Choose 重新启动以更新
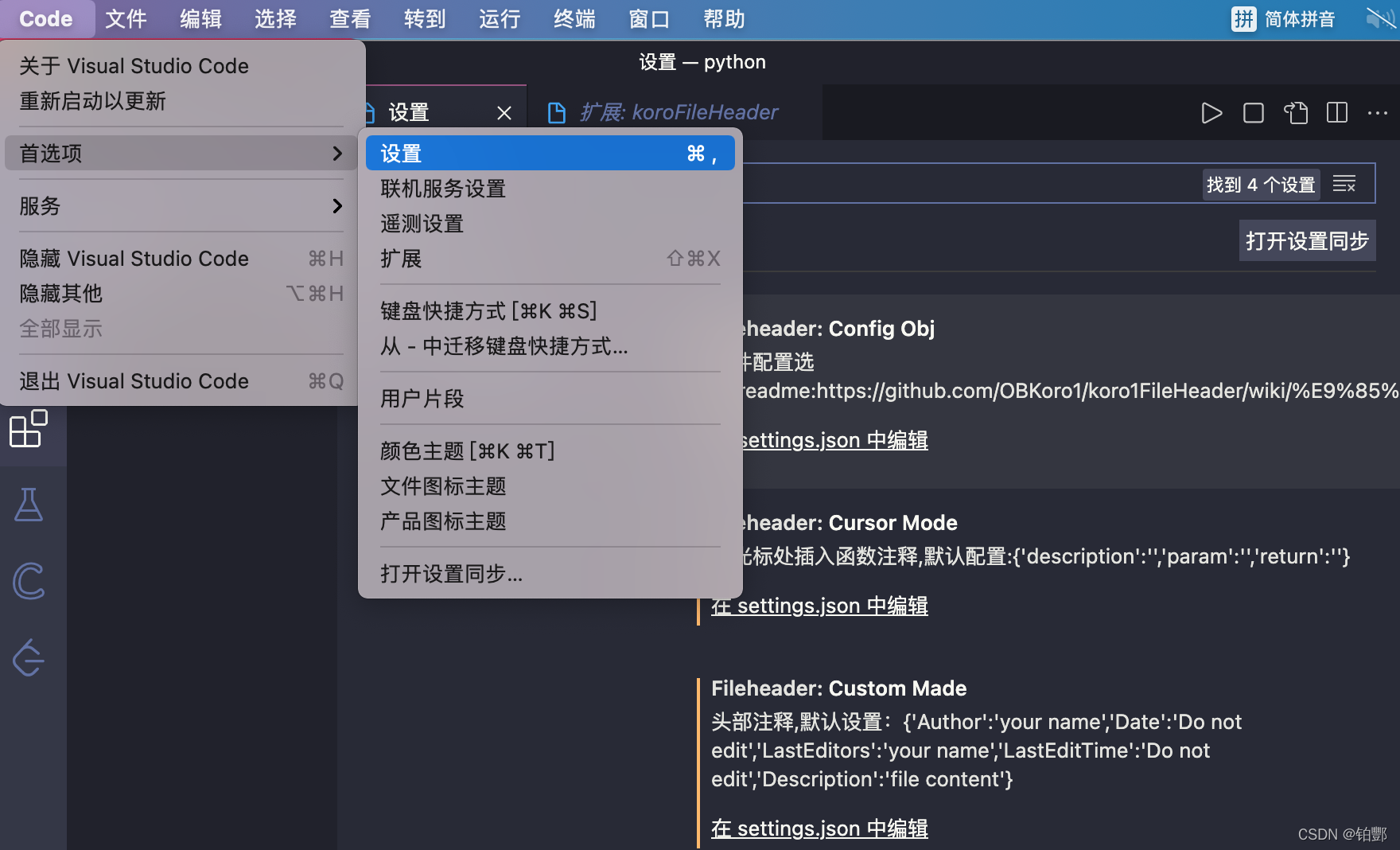1400x850 pixels. point(181,100)
